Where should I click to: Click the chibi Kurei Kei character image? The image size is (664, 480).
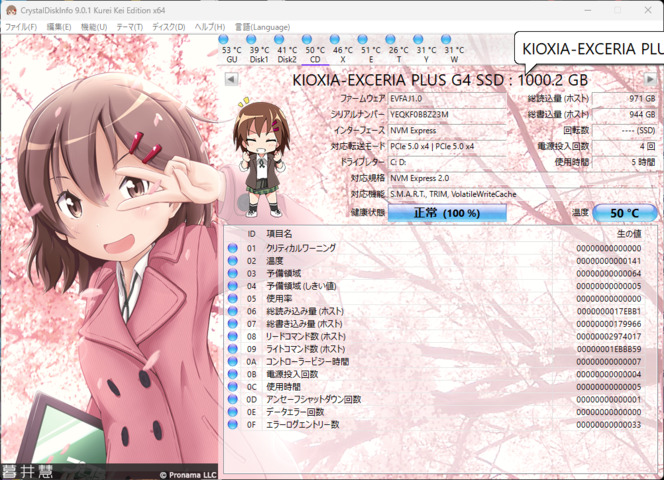261,158
